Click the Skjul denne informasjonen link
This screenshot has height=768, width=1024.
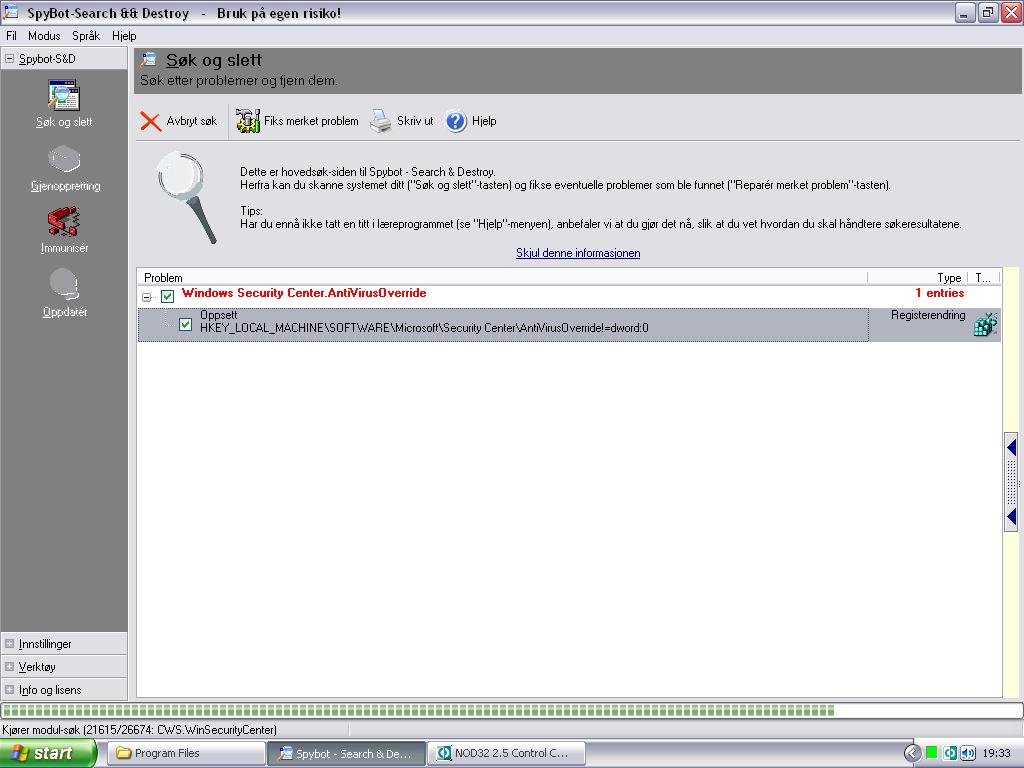coord(578,253)
